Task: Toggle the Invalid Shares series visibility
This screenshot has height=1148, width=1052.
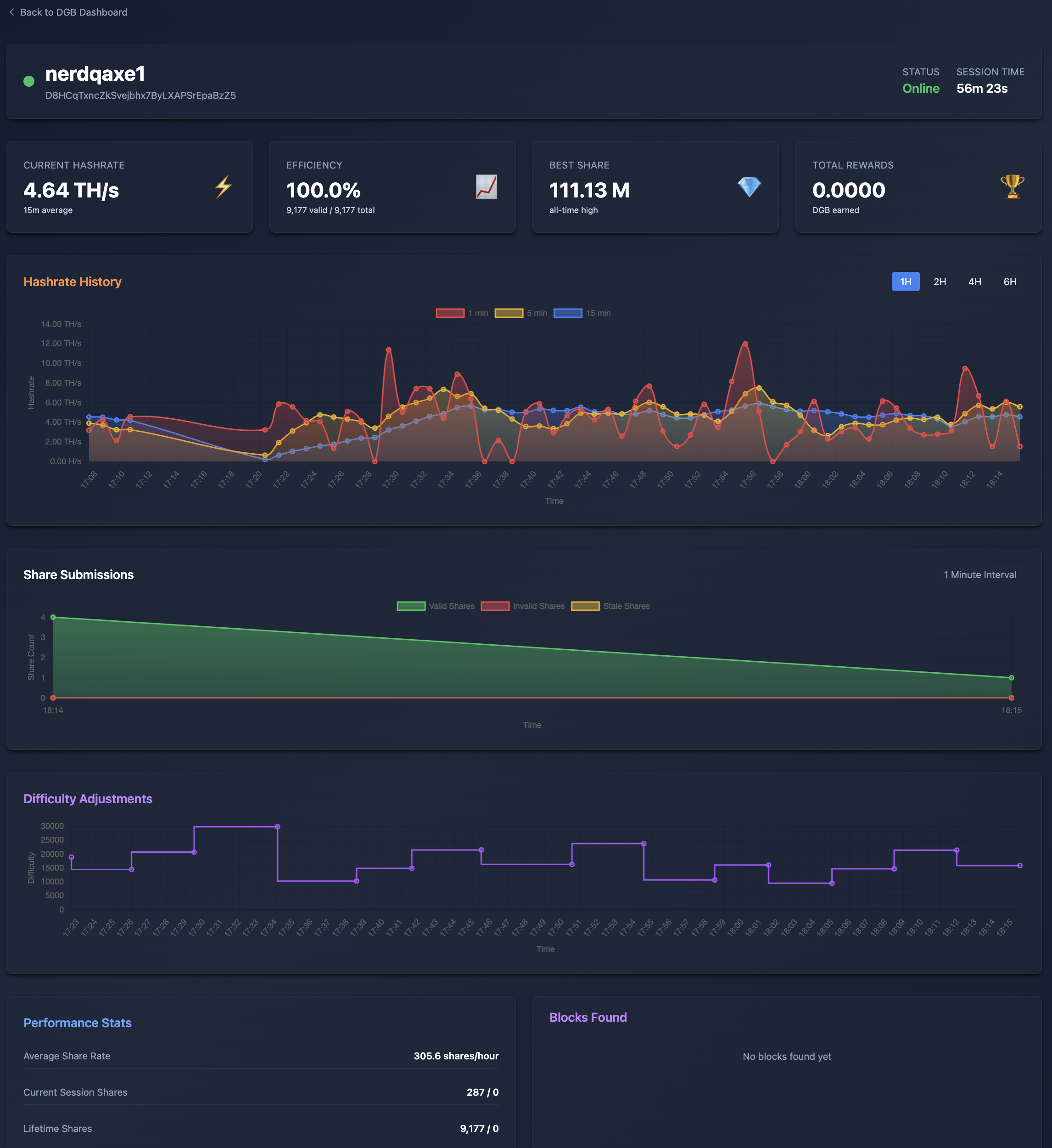Action: tap(495, 606)
